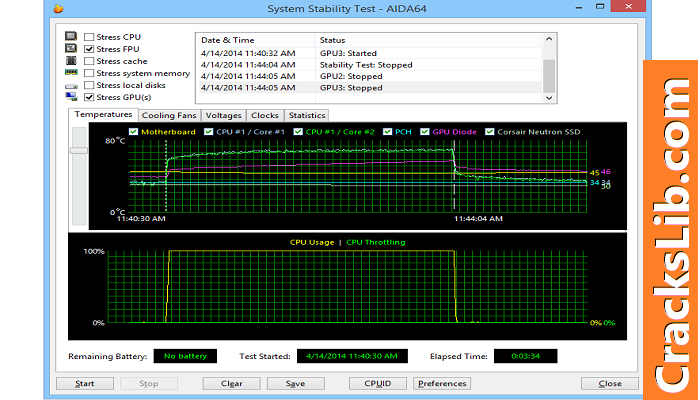Click the Date & Time column header

tap(255, 40)
